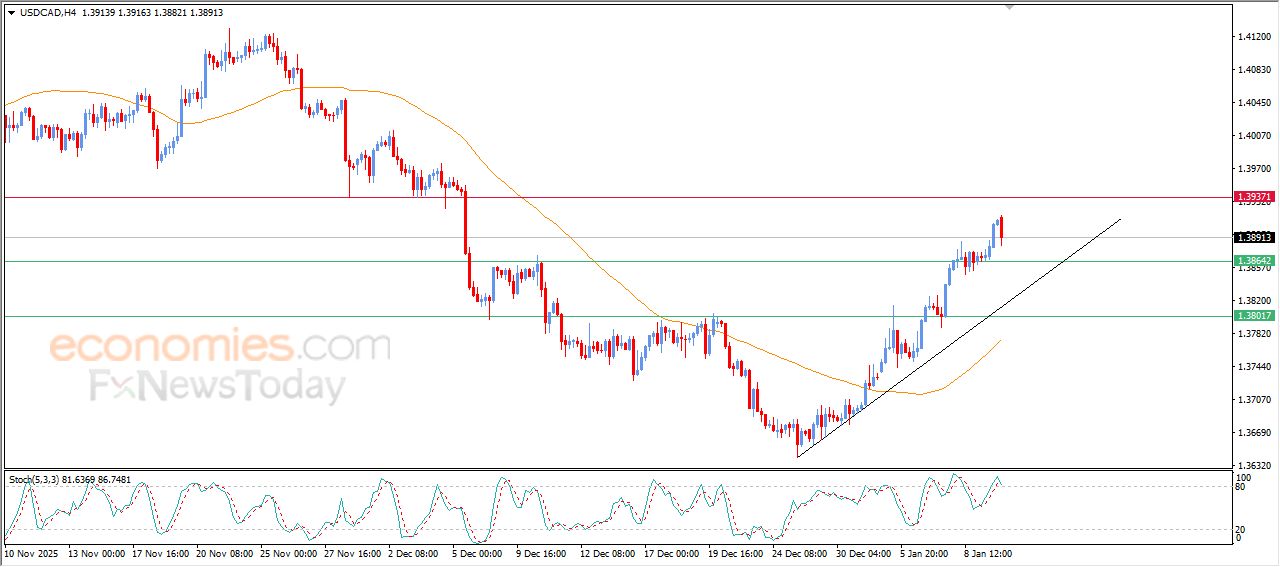
Task: Click the 1.41200 price axis label
Action: pyautogui.click(x=1253, y=36)
